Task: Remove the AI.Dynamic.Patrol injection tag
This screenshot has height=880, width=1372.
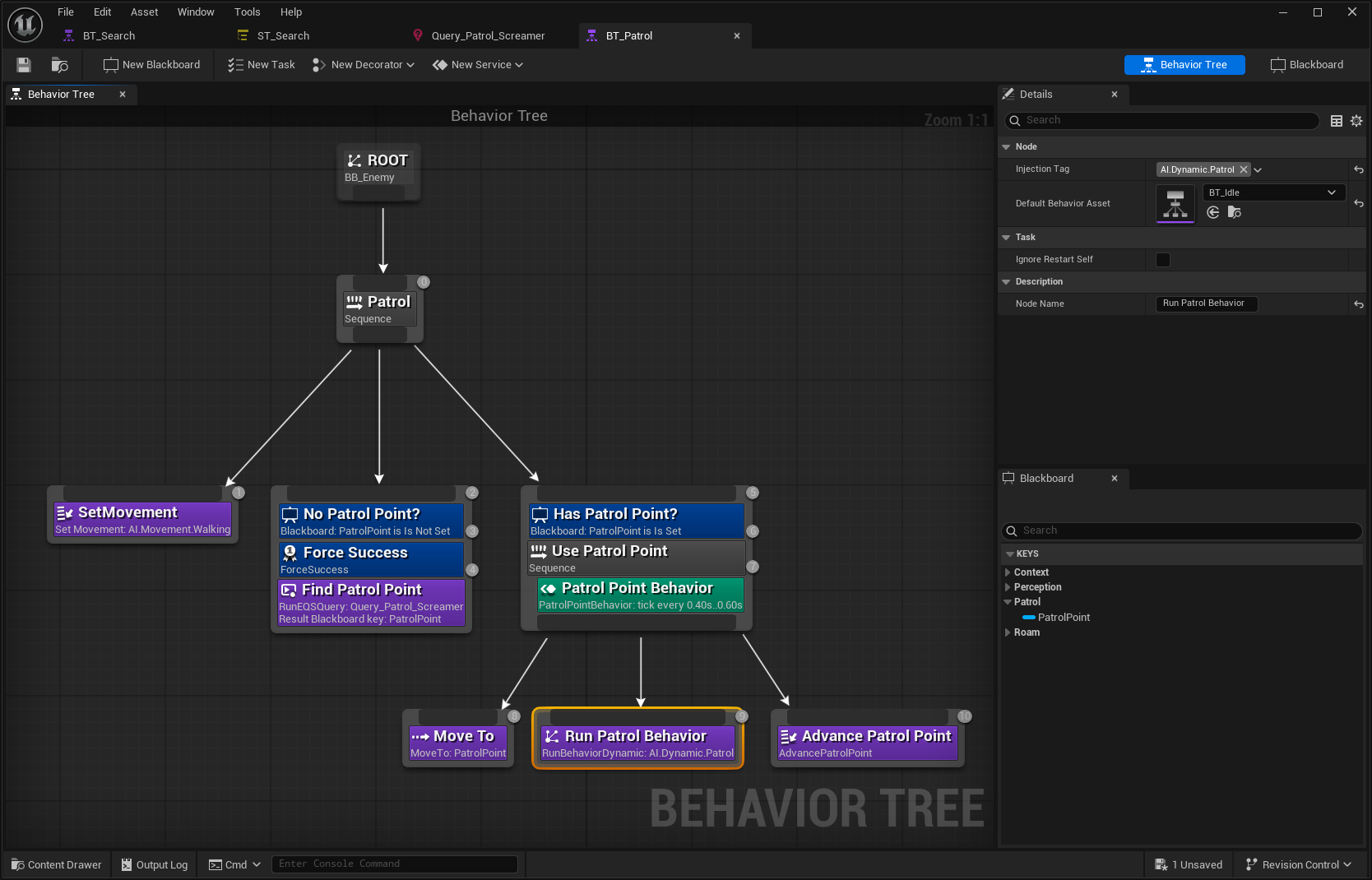Action: coord(1245,169)
